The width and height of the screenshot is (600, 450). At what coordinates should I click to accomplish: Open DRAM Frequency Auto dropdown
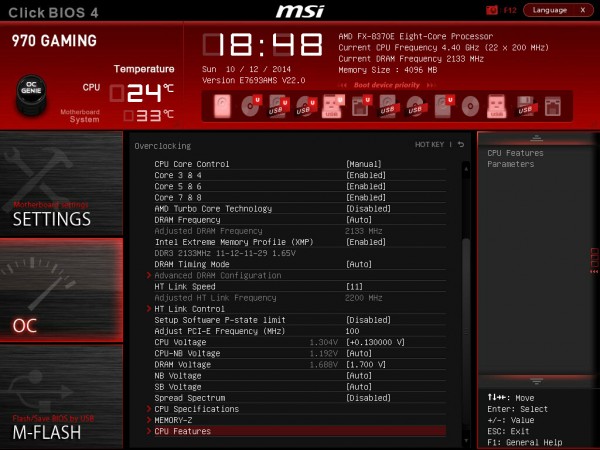[359, 220]
